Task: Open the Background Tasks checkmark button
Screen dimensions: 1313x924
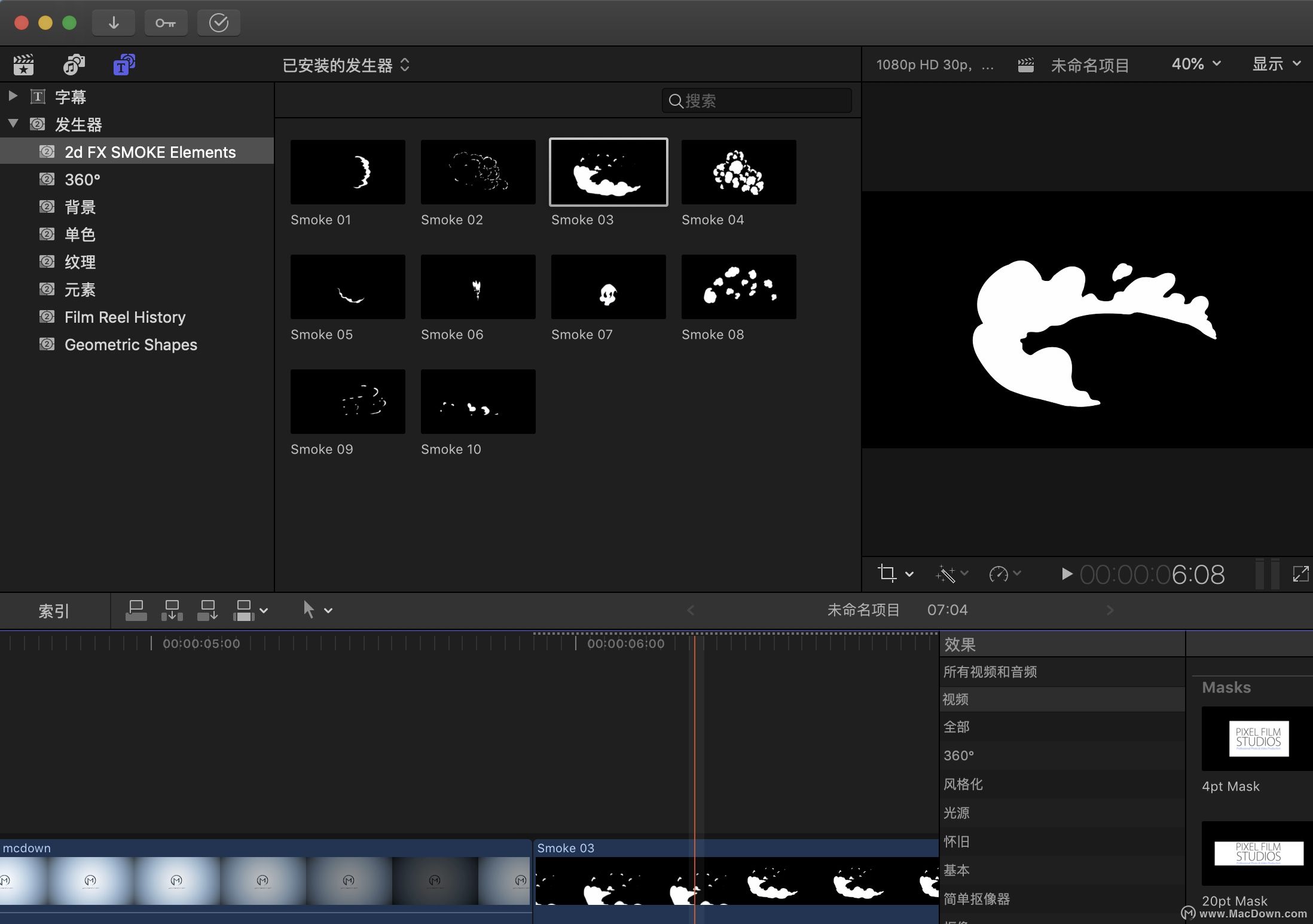Action: coord(218,23)
